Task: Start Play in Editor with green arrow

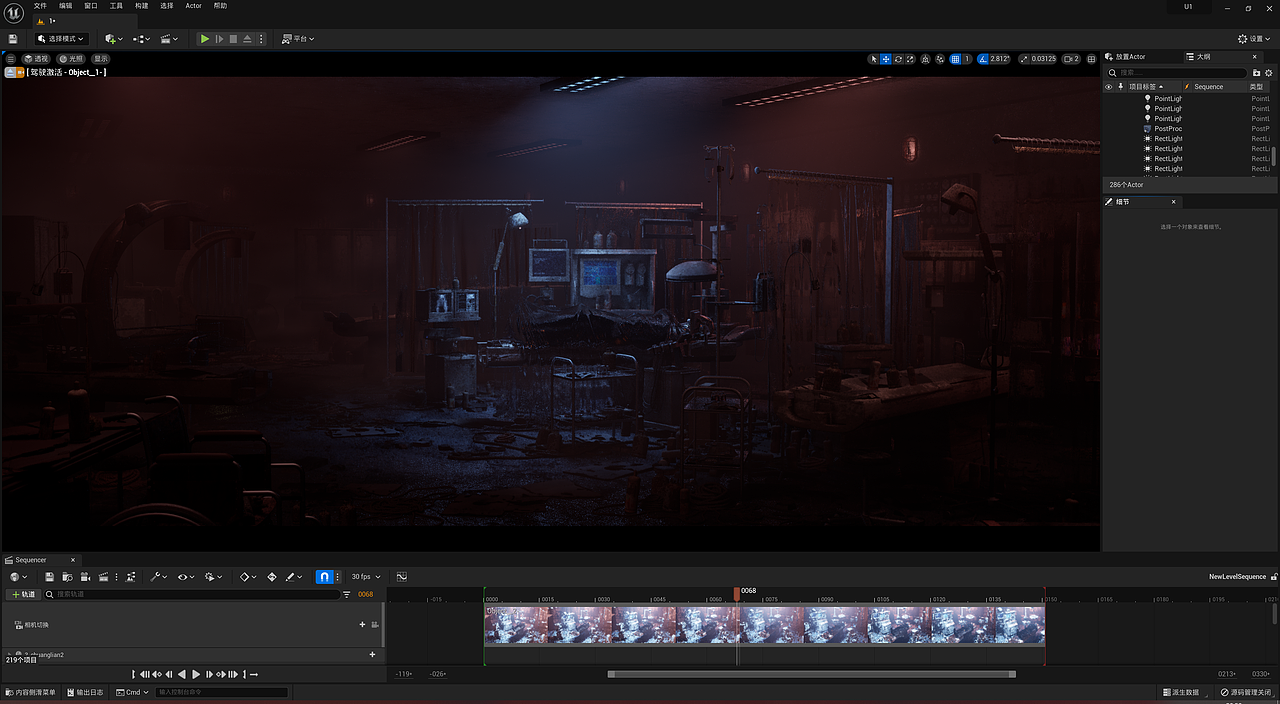Action: [205, 39]
